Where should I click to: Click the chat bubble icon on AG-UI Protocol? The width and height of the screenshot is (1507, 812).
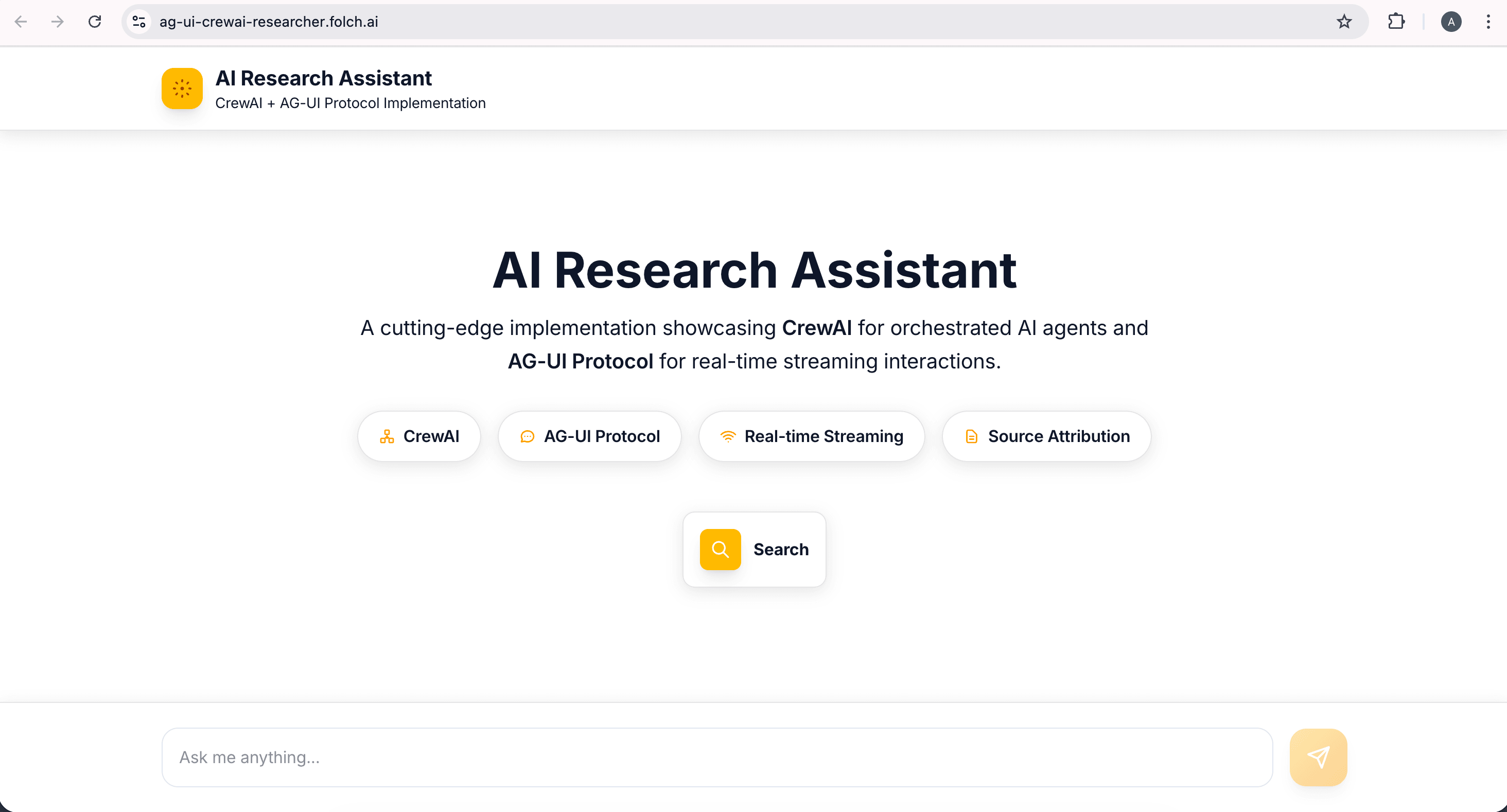[527, 436]
